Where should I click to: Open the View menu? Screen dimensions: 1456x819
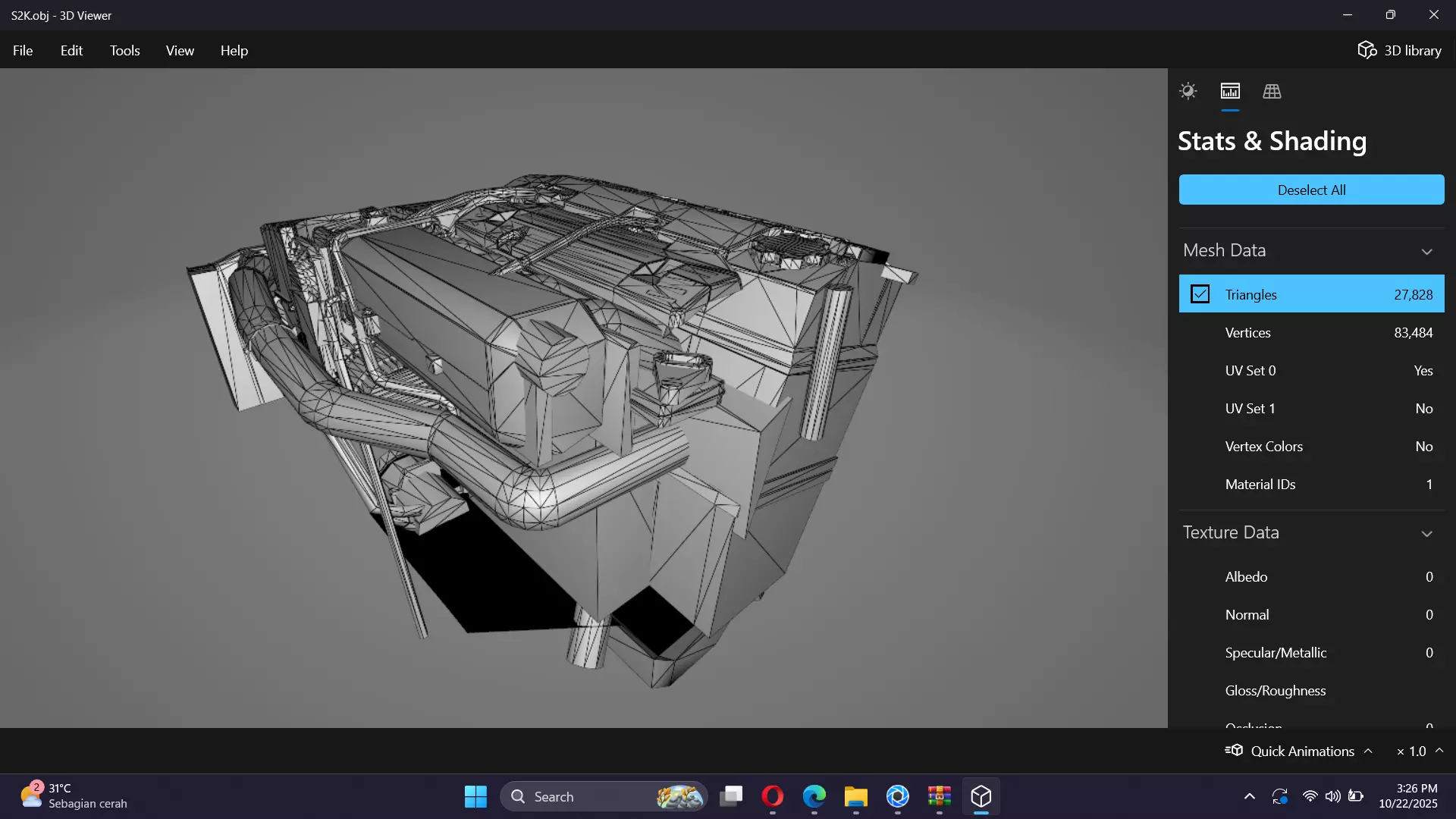(x=180, y=50)
